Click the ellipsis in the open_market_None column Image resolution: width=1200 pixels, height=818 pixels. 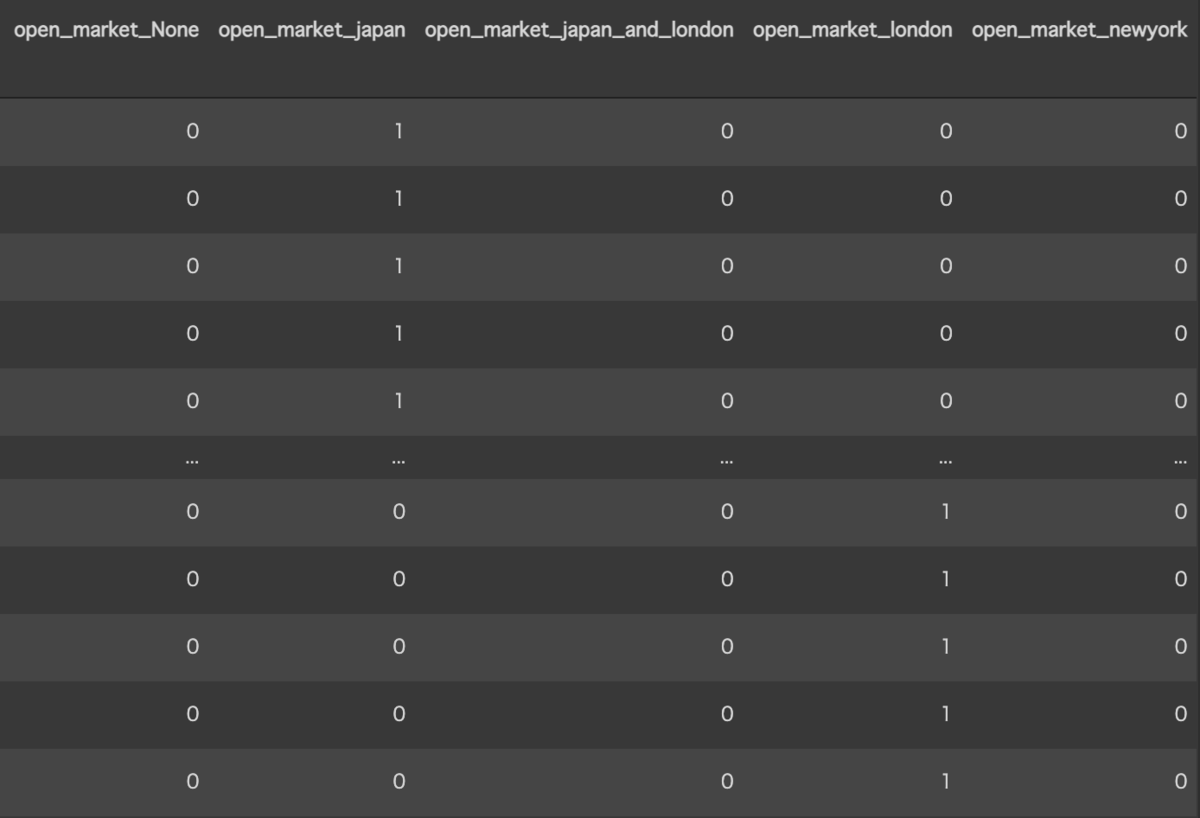coord(192,462)
